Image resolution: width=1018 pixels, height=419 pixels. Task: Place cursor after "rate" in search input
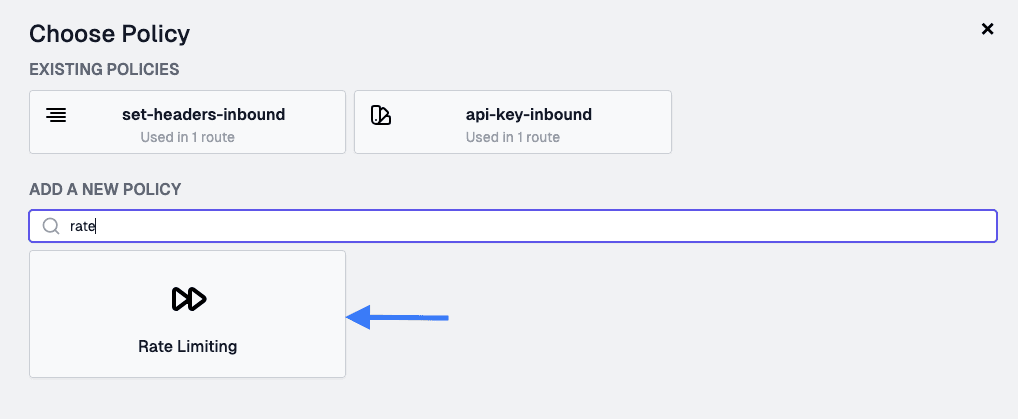pos(96,226)
